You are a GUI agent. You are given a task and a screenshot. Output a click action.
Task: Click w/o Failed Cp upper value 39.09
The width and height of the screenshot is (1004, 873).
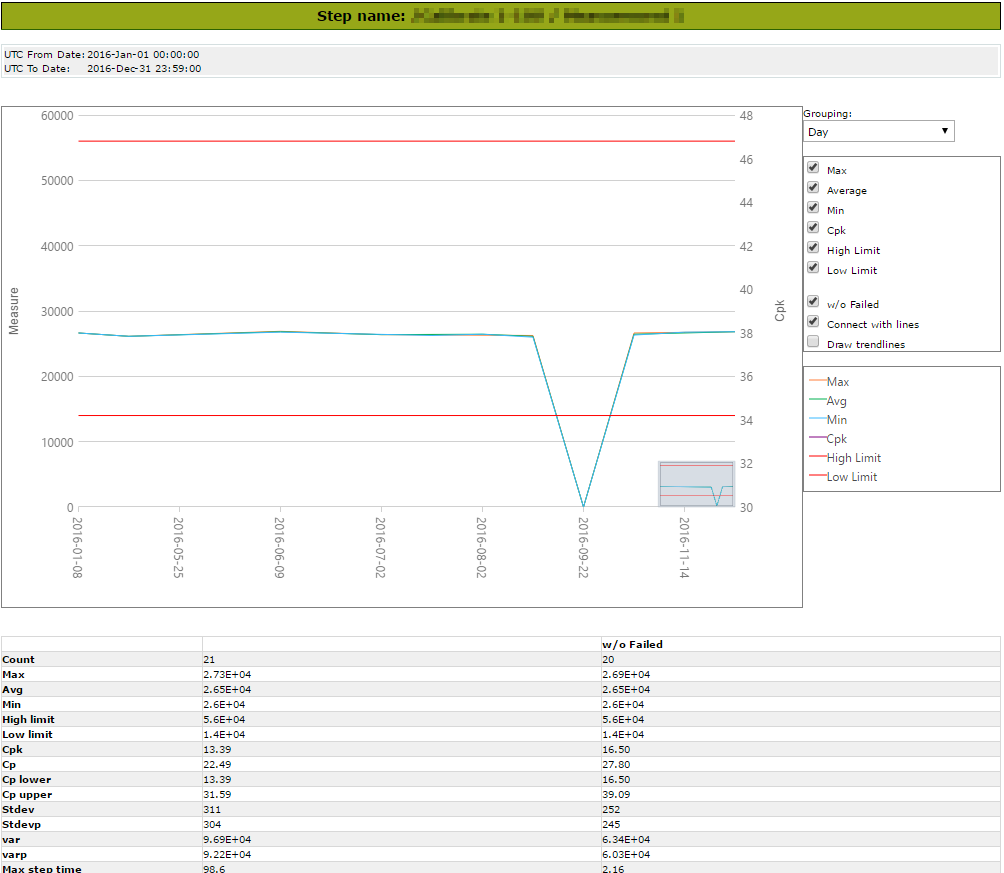tap(616, 795)
